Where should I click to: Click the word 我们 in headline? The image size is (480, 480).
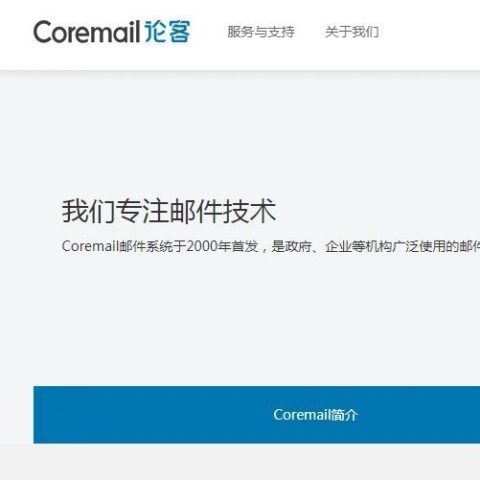(x=88, y=211)
